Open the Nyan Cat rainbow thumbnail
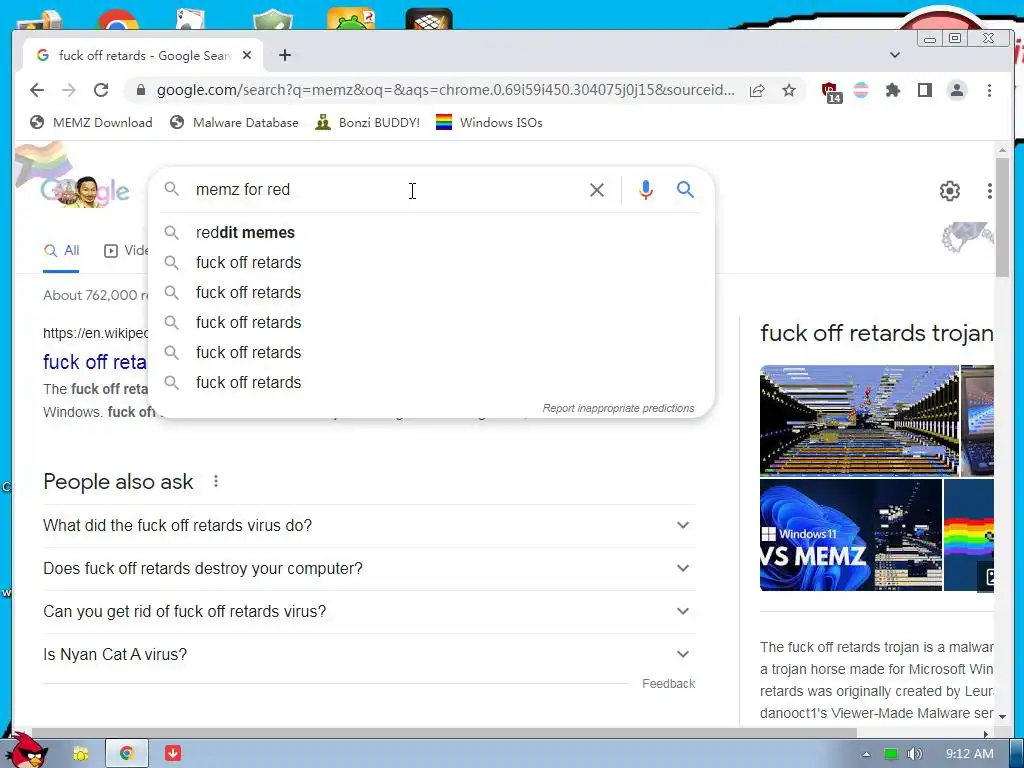The width and height of the screenshot is (1024, 768). 968,536
